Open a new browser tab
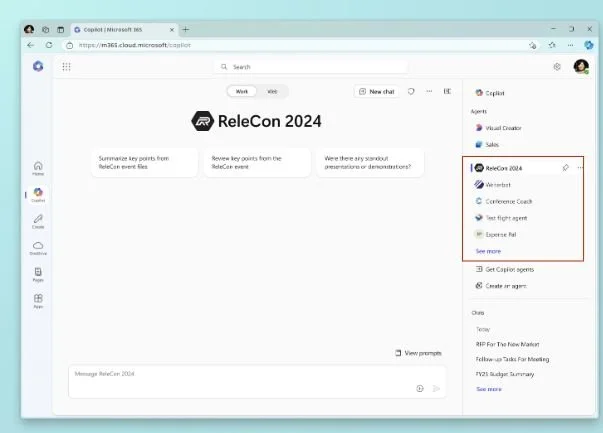Screen dimensions: 603x433 (x=186, y=30)
